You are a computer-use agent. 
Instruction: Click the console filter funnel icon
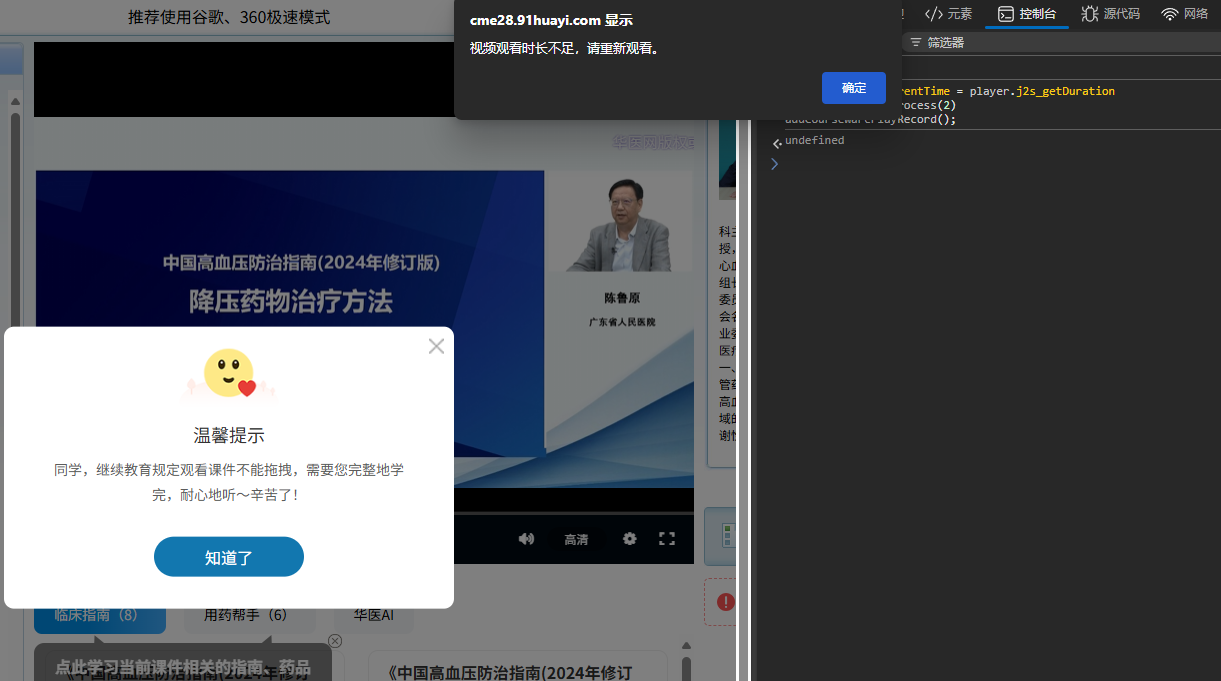pyautogui.click(x=916, y=42)
